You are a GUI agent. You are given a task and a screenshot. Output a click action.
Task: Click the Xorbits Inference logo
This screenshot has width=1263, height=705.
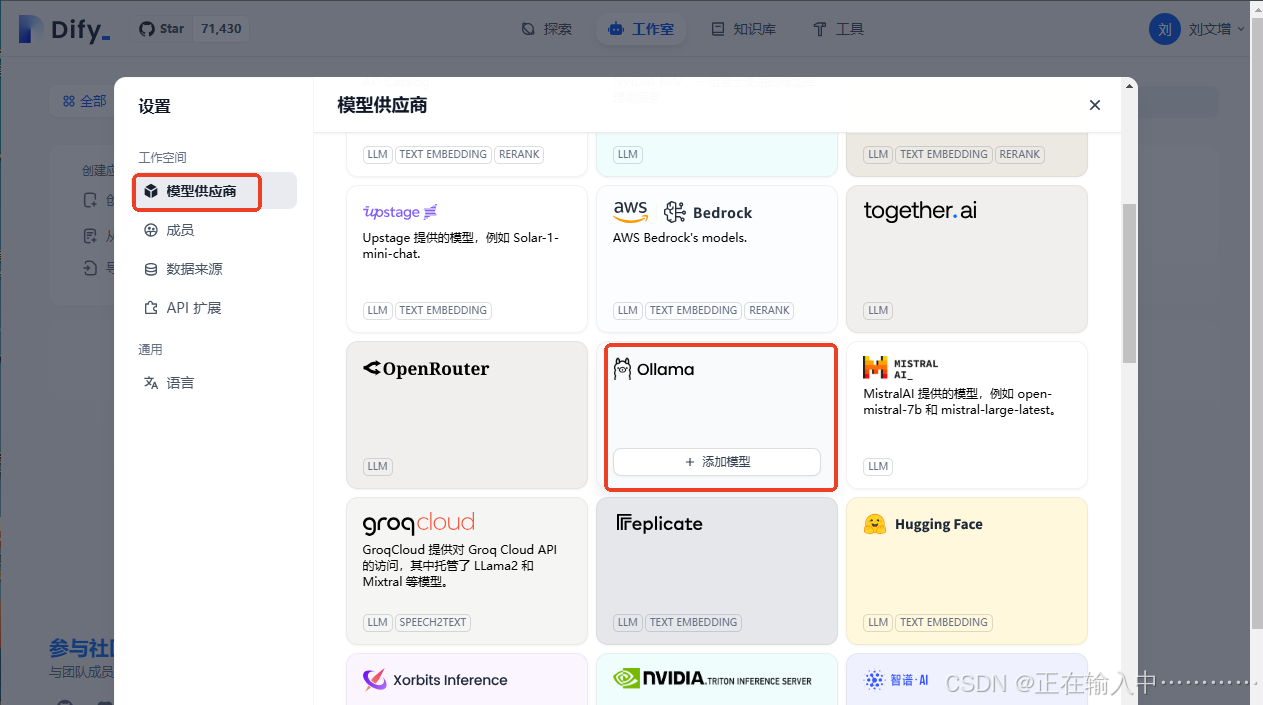coord(435,680)
